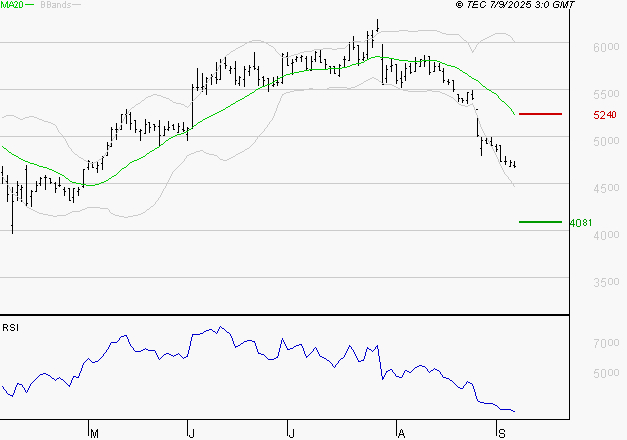Click the S month label on time axis

[501, 433]
